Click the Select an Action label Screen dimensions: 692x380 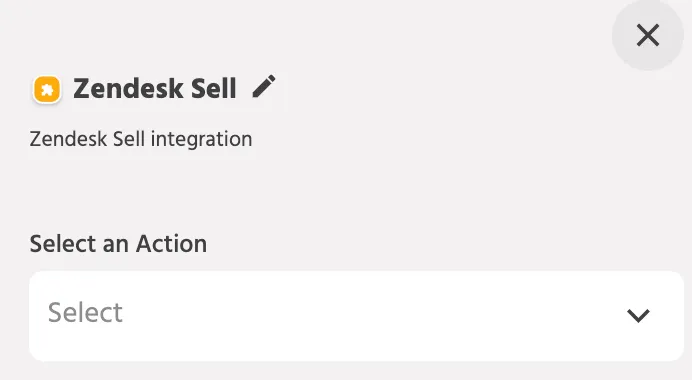click(x=118, y=244)
